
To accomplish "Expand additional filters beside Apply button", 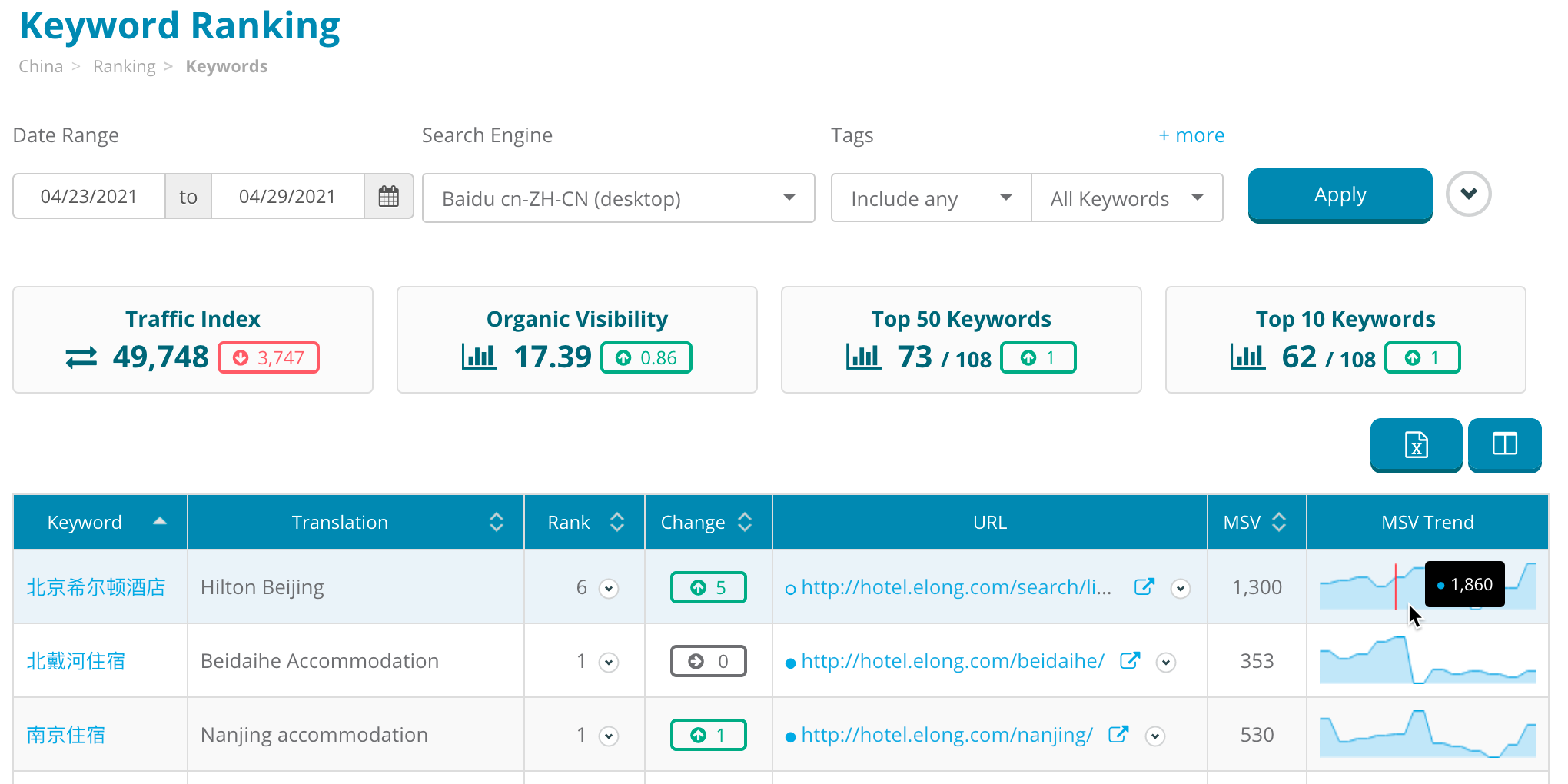I will tap(1468, 194).
